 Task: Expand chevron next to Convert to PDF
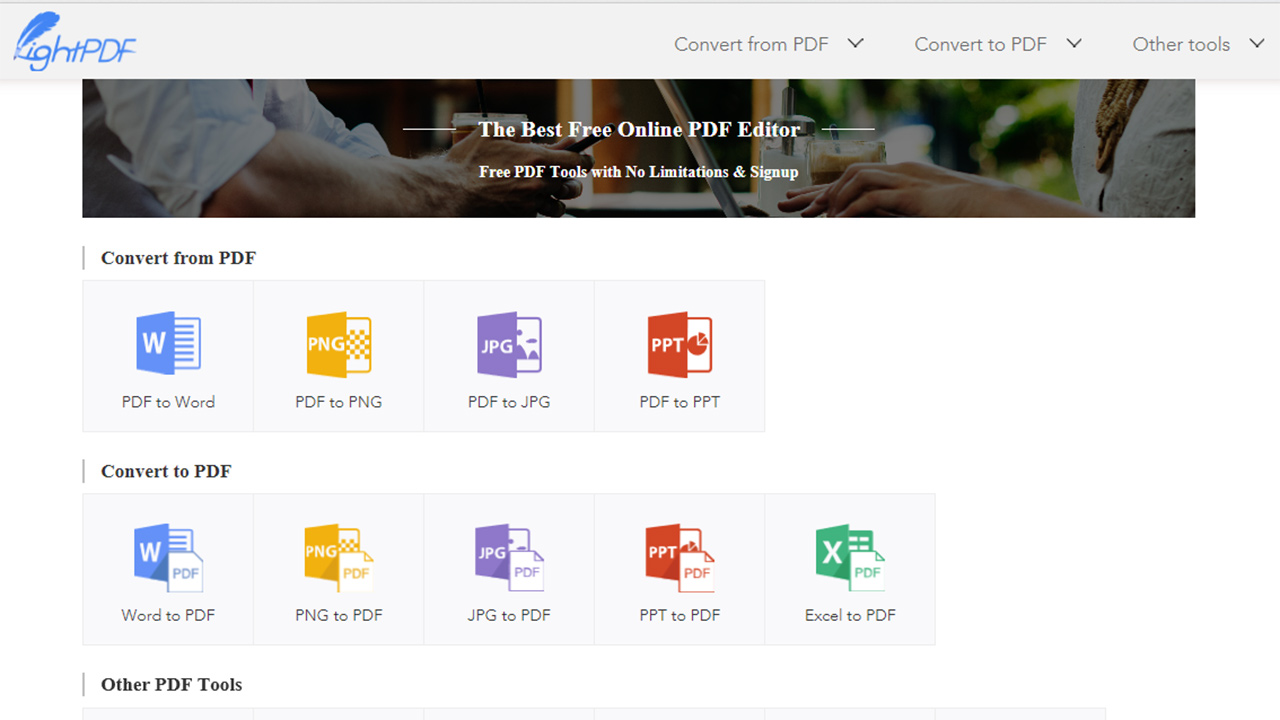coord(1074,43)
